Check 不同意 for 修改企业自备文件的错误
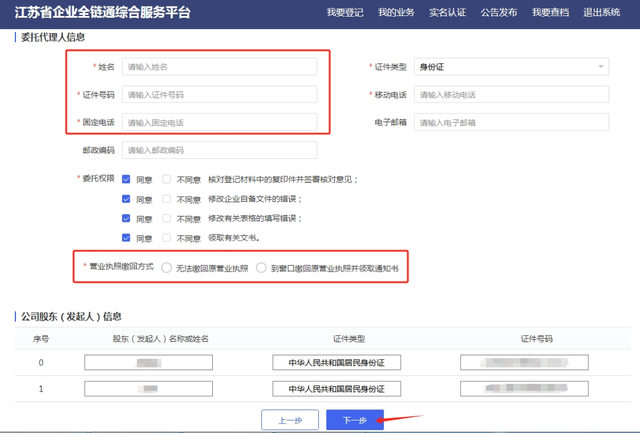Screen dimensions: 640x433 [x=167, y=199]
